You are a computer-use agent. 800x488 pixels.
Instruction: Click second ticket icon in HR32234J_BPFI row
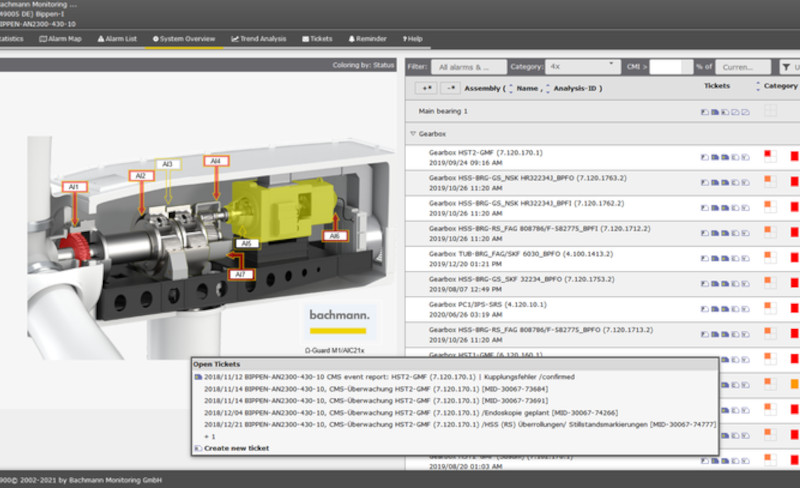click(715, 208)
